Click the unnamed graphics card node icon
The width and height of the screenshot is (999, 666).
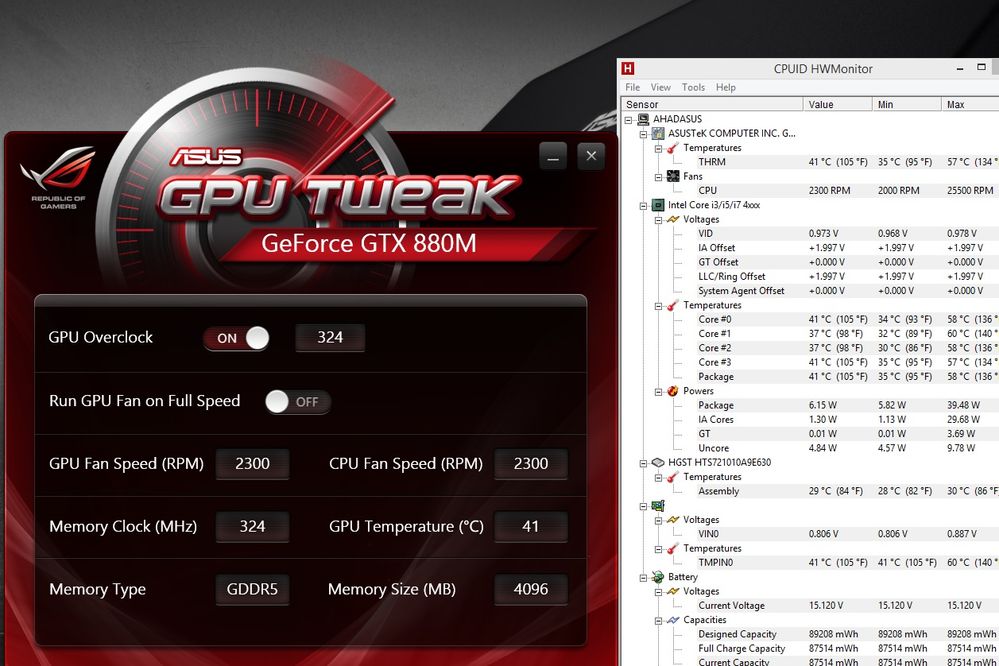(x=658, y=505)
